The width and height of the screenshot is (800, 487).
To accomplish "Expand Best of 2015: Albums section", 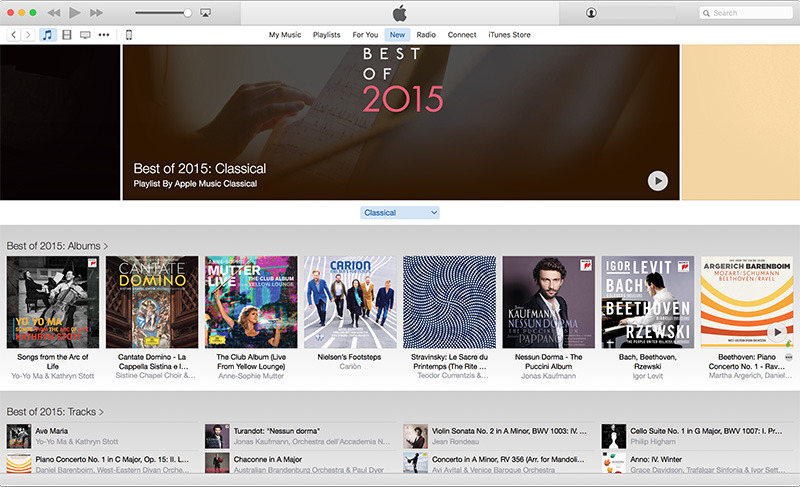I will click(x=57, y=246).
